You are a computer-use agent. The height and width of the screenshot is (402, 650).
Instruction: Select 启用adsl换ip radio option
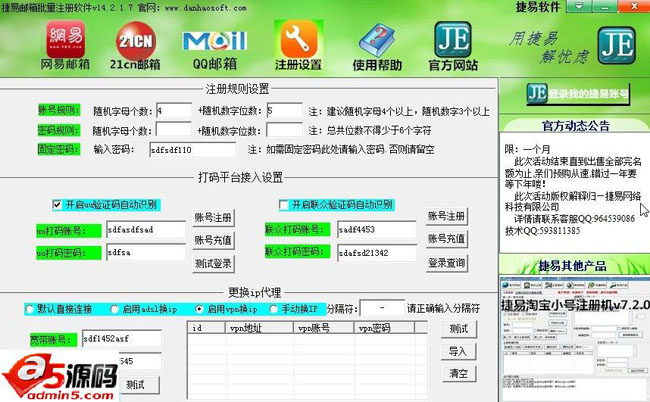tap(114, 309)
